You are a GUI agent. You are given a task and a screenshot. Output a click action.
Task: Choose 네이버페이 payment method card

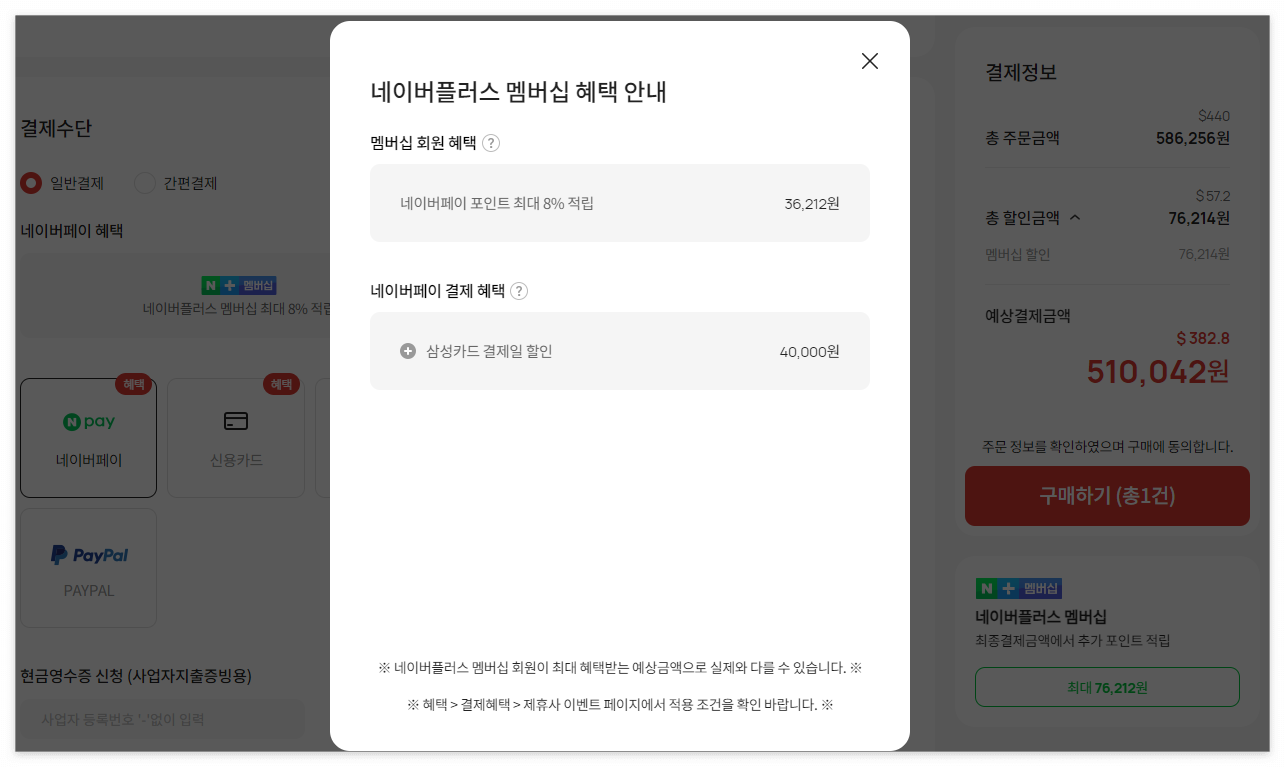[89, 438]
